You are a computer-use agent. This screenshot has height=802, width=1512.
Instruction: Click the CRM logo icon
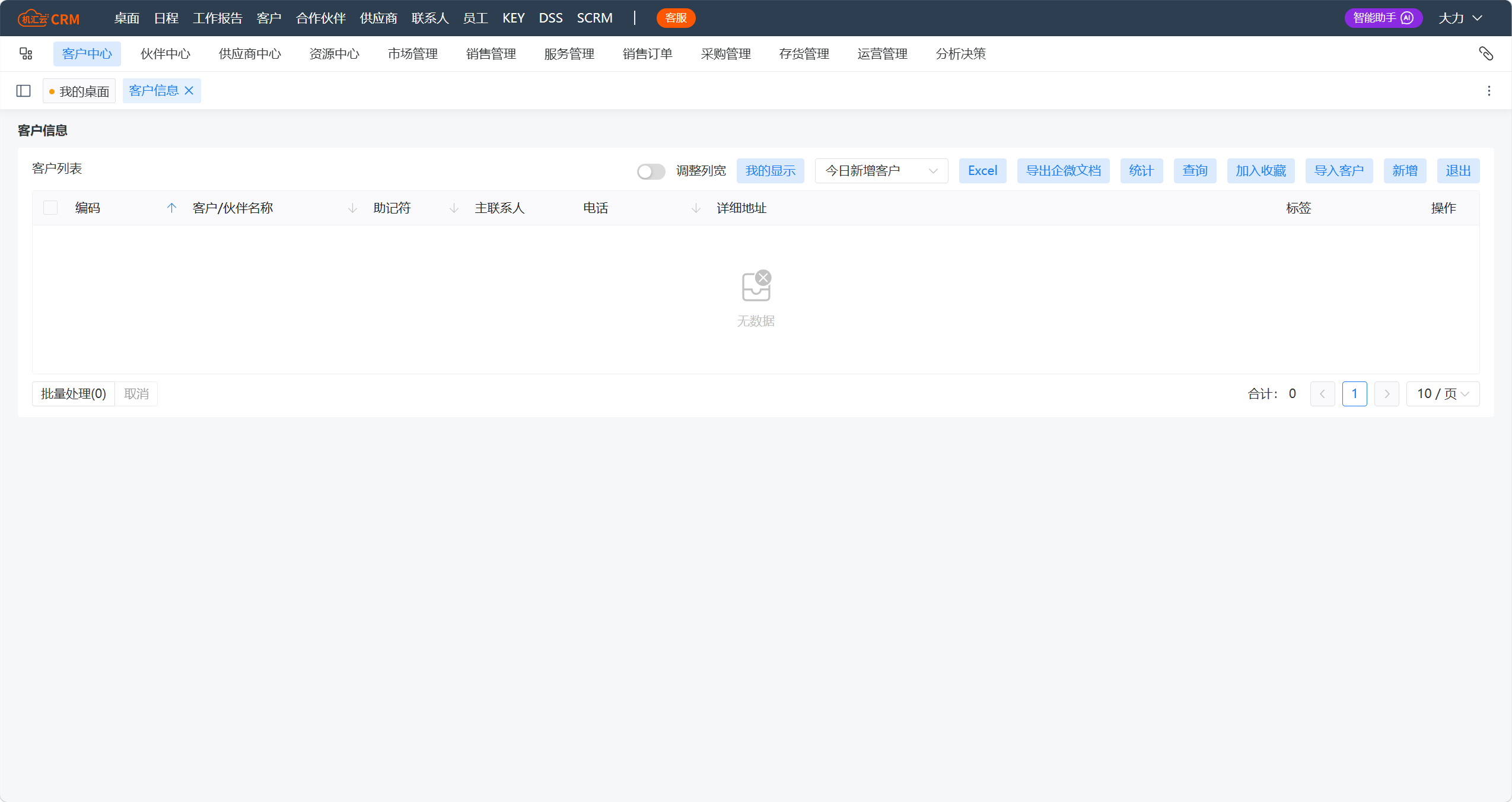coord(49,18)
